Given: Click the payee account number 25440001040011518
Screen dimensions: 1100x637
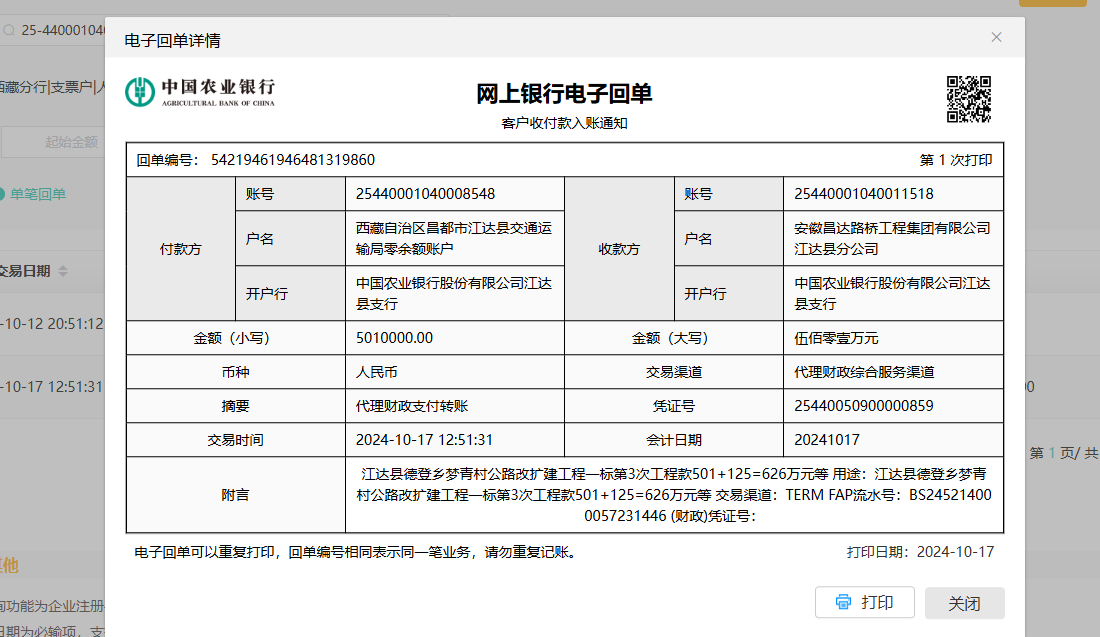Looking at the screenshot, I should (x=863, y=194).
